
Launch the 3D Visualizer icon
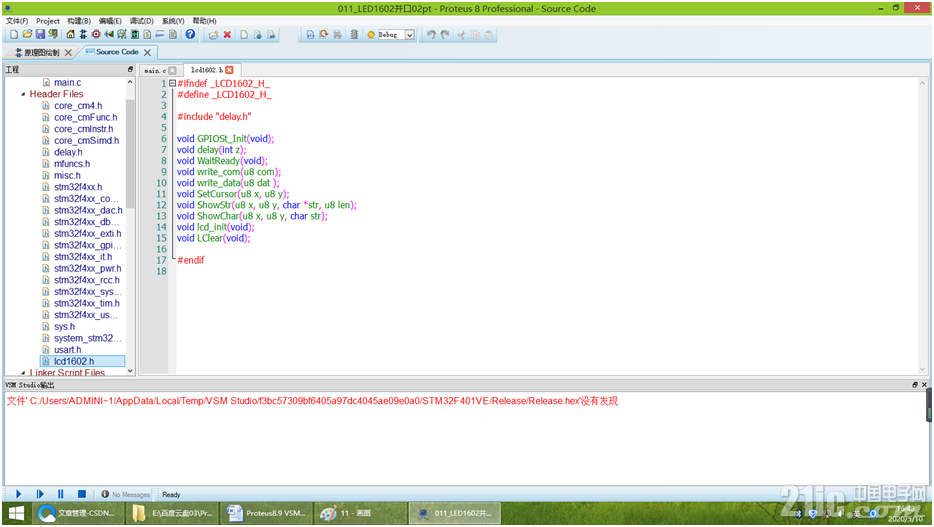[108, 35]
